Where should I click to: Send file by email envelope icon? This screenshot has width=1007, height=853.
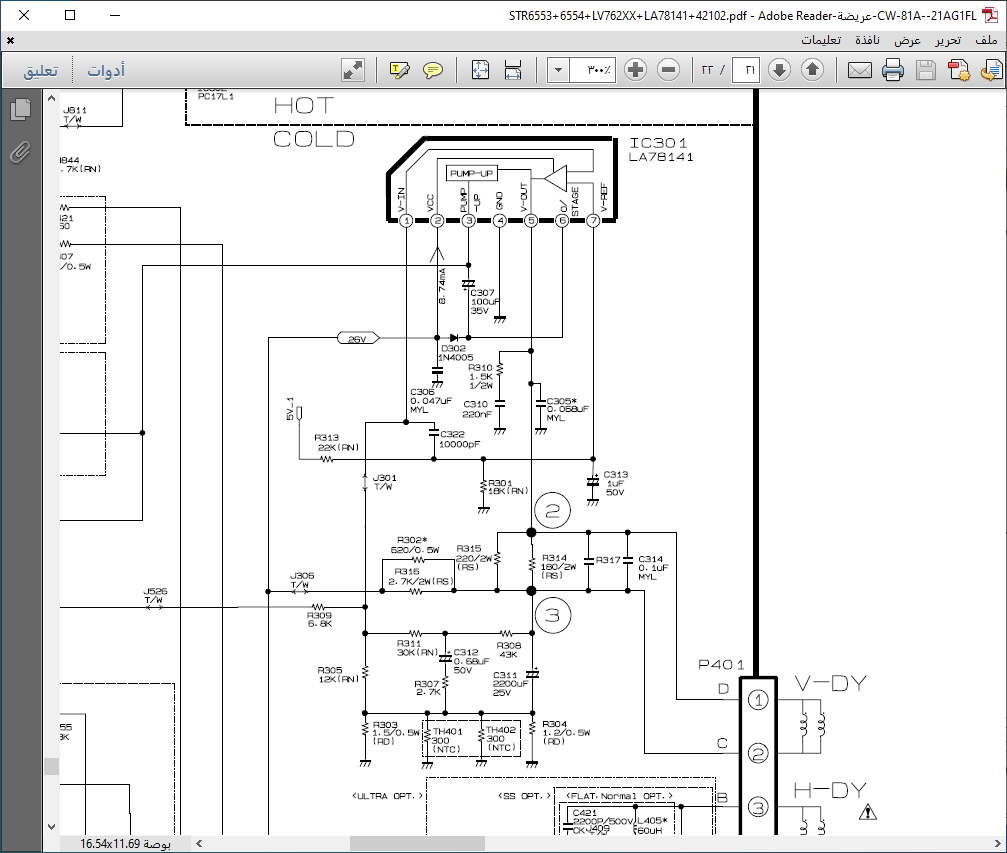click(x=859, y=69)
